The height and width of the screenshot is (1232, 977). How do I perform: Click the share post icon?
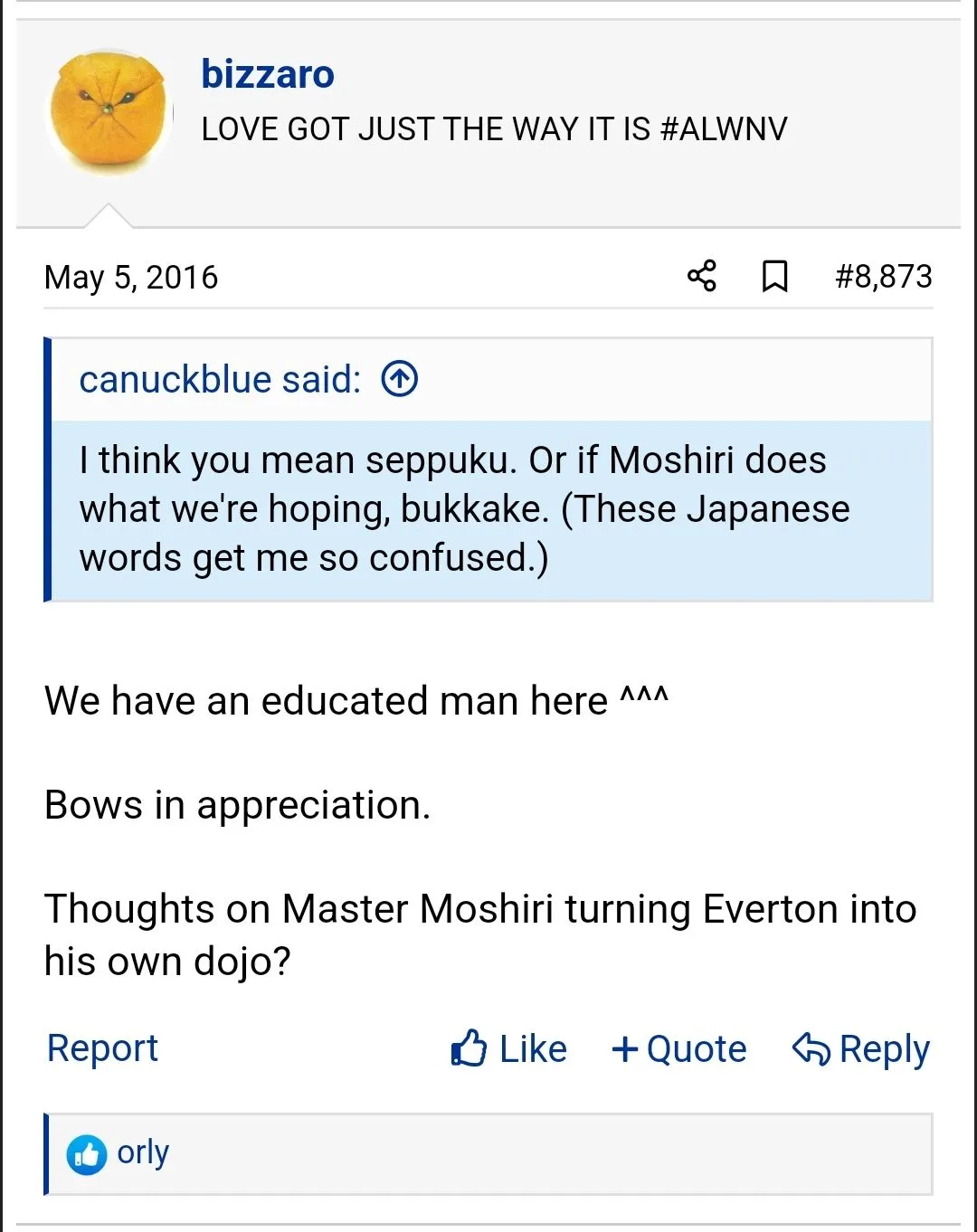[702, 276]
